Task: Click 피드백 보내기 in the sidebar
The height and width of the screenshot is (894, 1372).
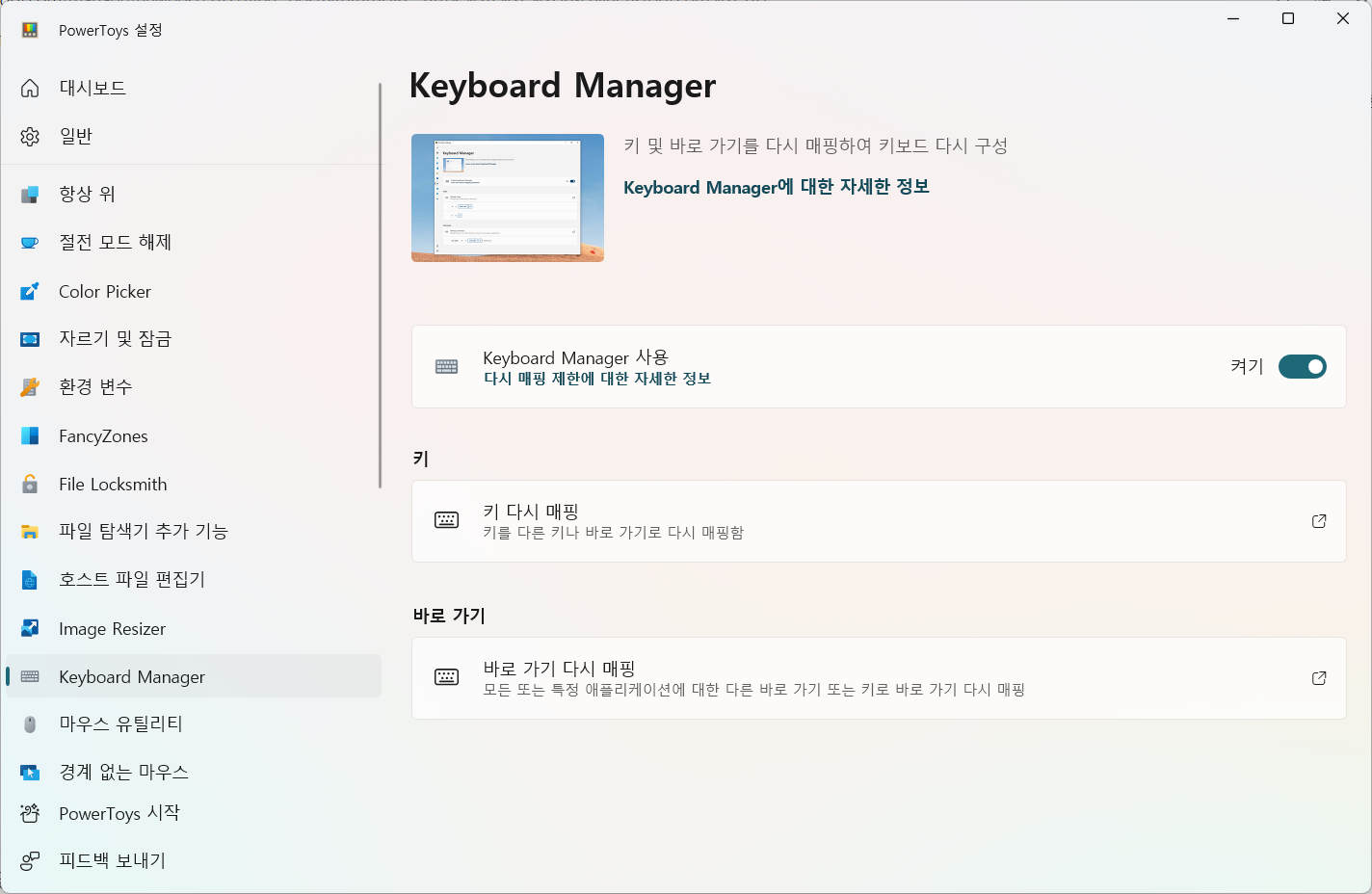Action: coord(194,860)
